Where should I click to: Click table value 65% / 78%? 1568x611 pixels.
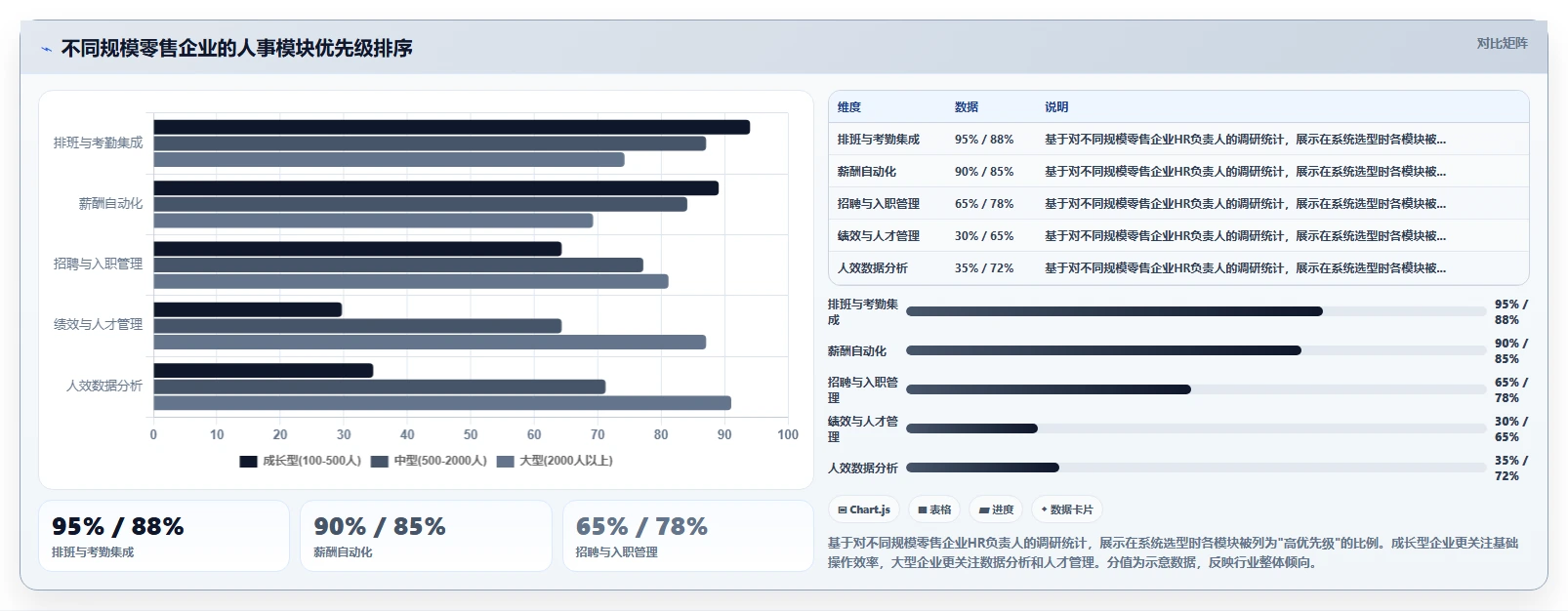[984, 204]
